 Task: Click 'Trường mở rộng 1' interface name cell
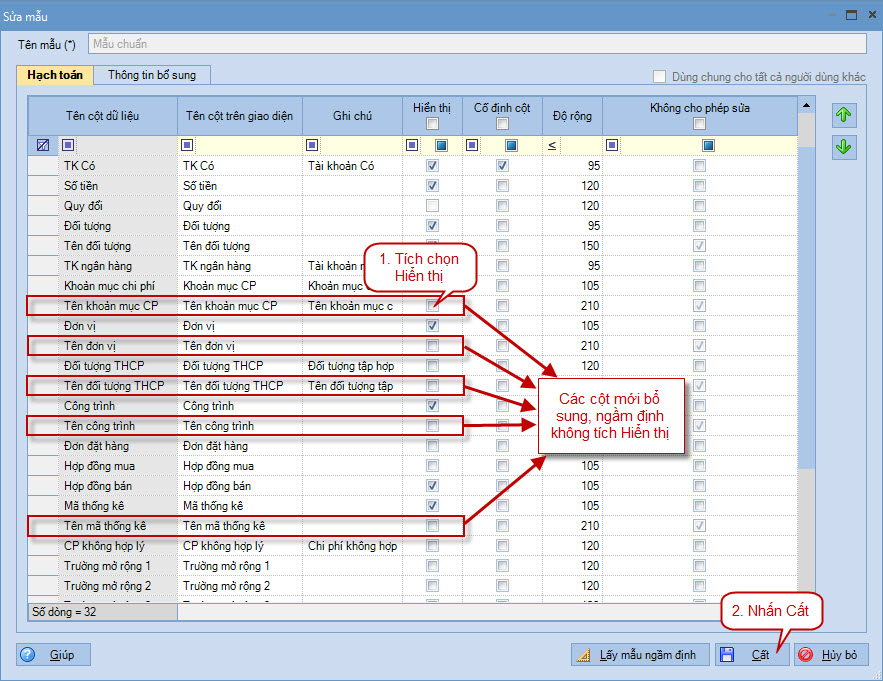click(x=240, y=566)
